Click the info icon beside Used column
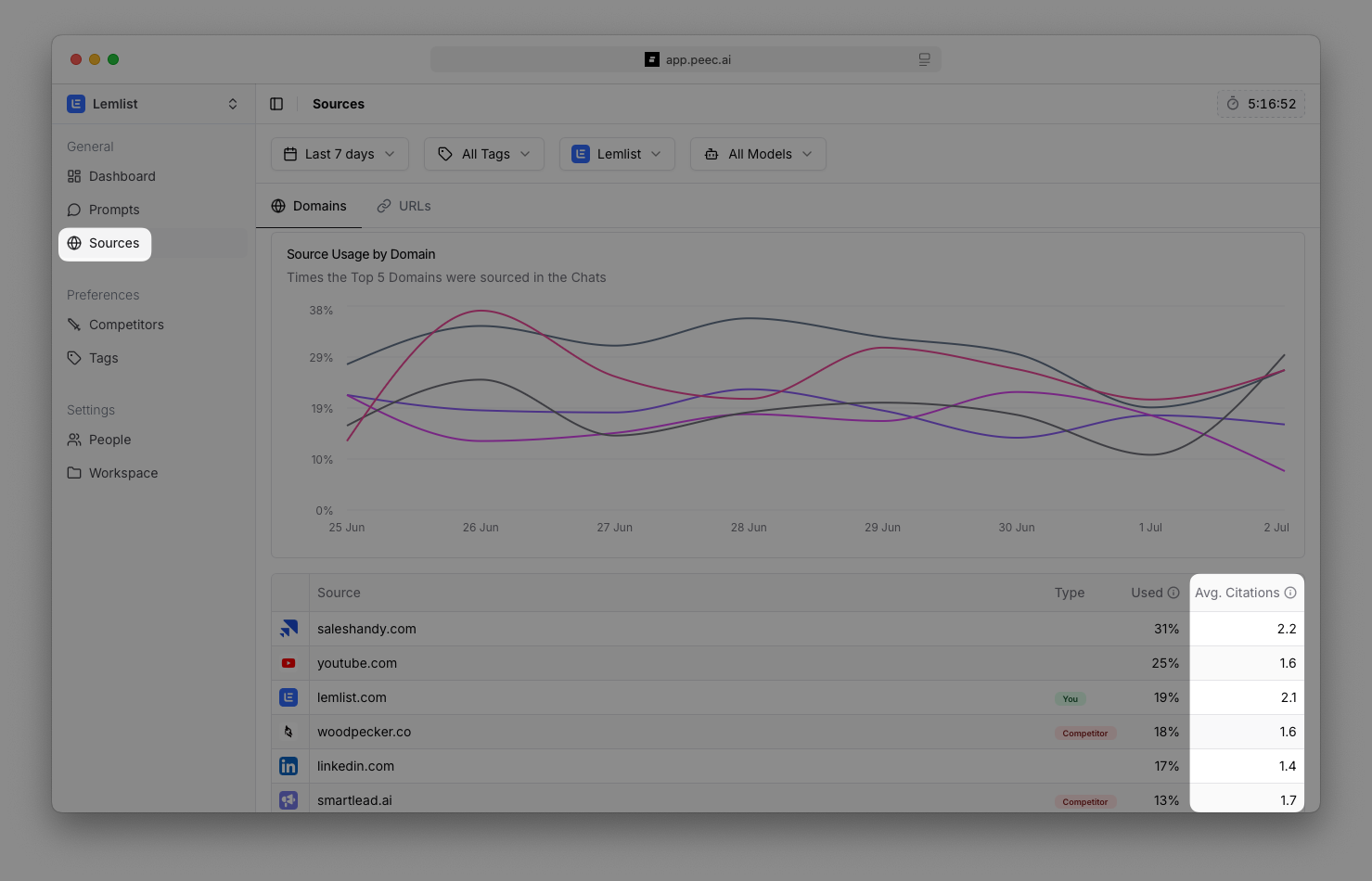This screenshot has width=1372, height=881. [1173, 592]
